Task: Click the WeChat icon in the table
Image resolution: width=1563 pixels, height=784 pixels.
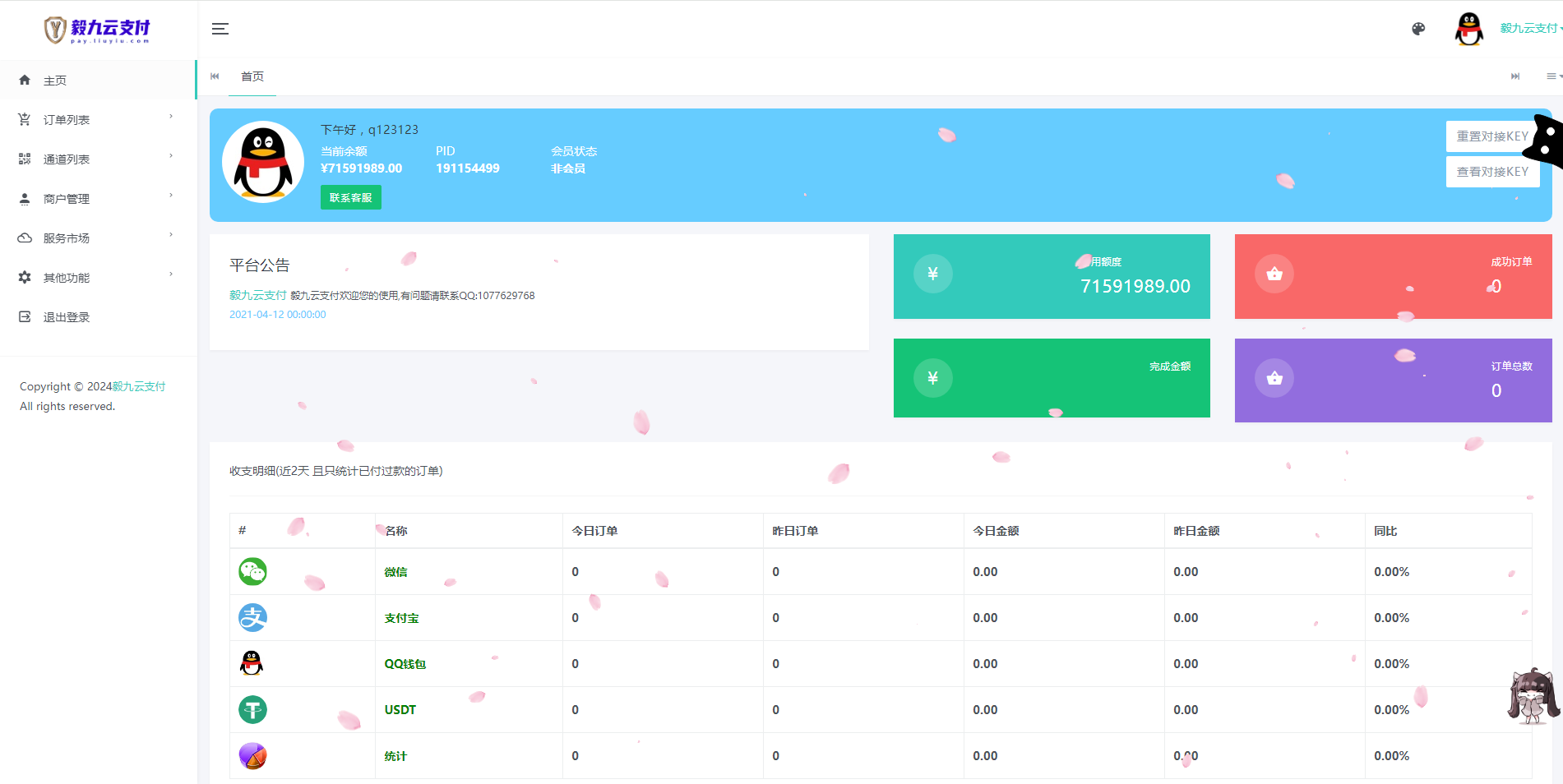Action: click(x=252, y=571)
